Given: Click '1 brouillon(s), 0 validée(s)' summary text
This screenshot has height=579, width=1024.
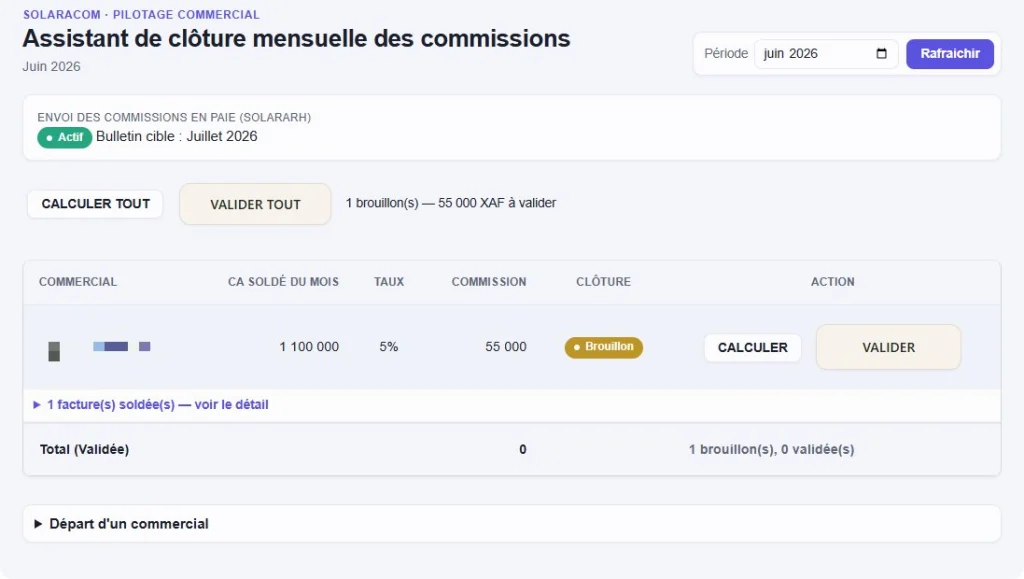Looking at the screenshot, I should (771, 449).
